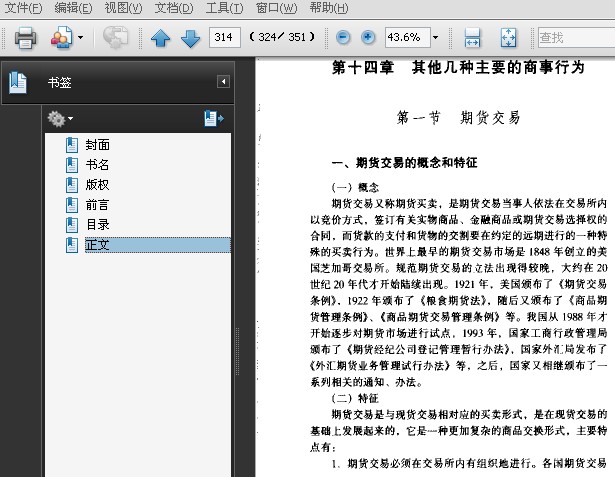This screenshot has width=615, height=477.
Task: Go to next page with down arrow
Action: point(191,38)
